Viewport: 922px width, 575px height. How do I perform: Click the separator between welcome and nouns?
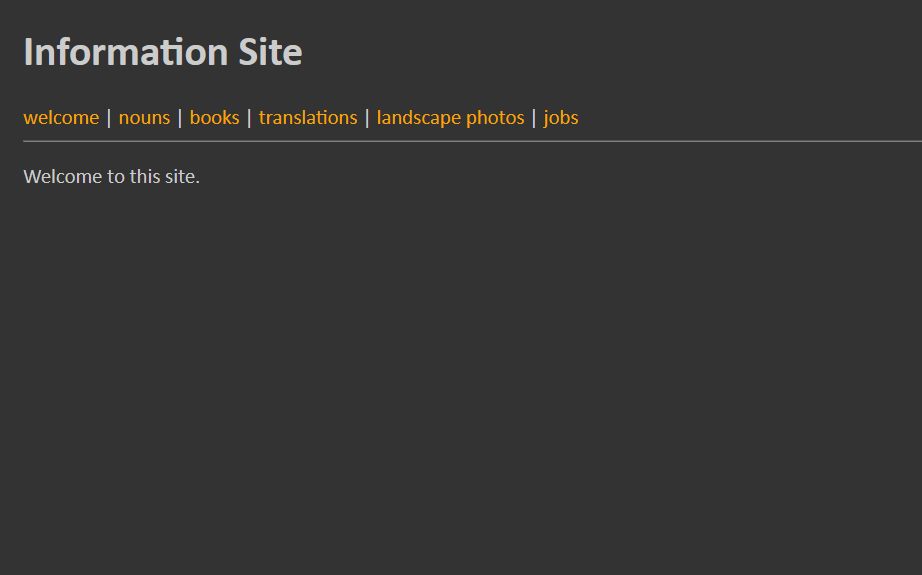(x=109, y=118)
